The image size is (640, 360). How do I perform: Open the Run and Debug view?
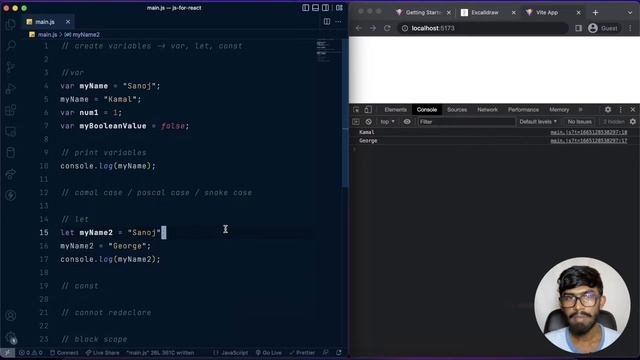(x=11, y=88)
